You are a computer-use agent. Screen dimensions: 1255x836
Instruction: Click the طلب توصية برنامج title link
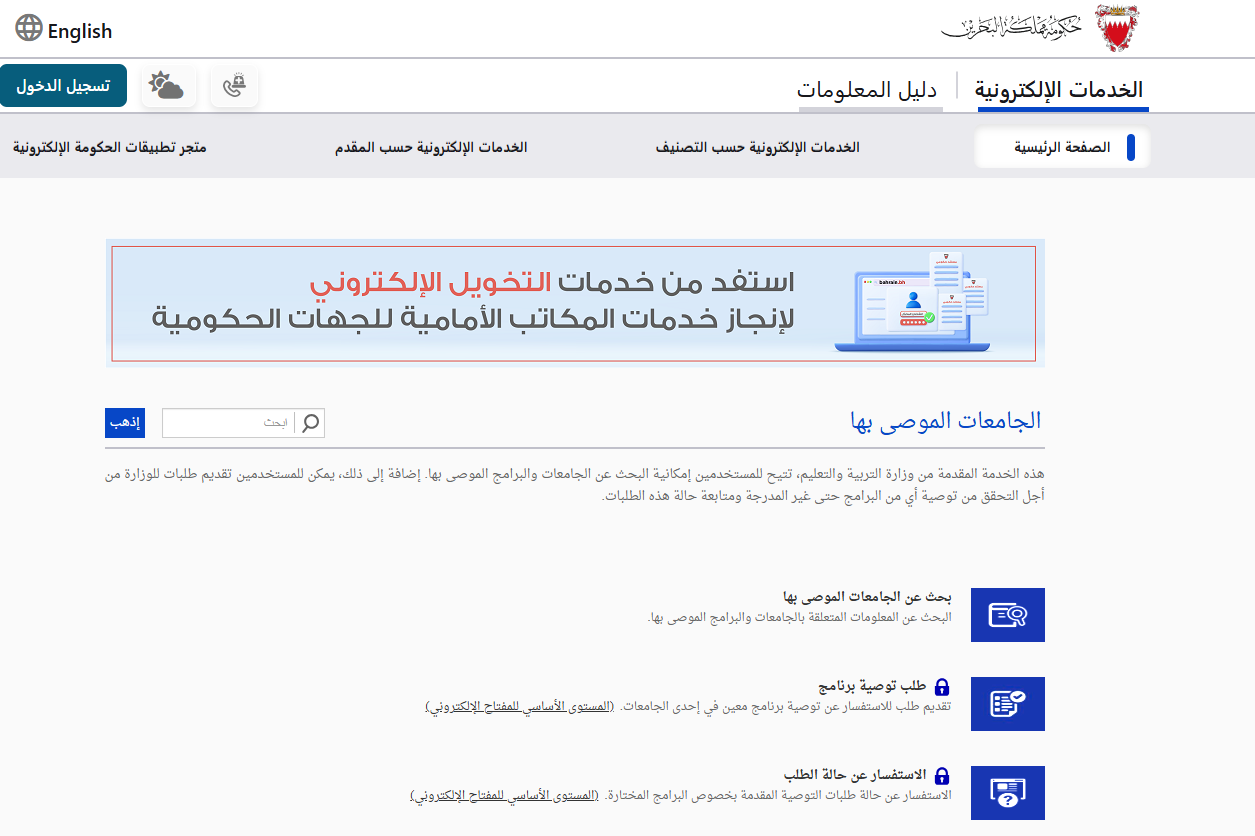pyautogui.click(x=873, y=687)
